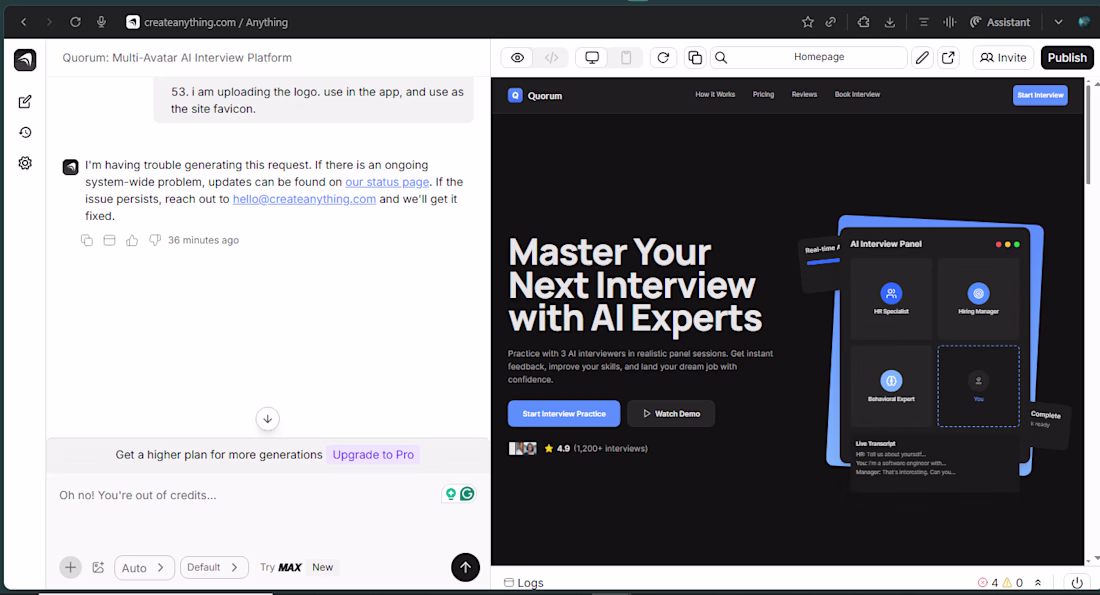
Task: Switch to code view with the brackets icon
Action: point(551,58)
